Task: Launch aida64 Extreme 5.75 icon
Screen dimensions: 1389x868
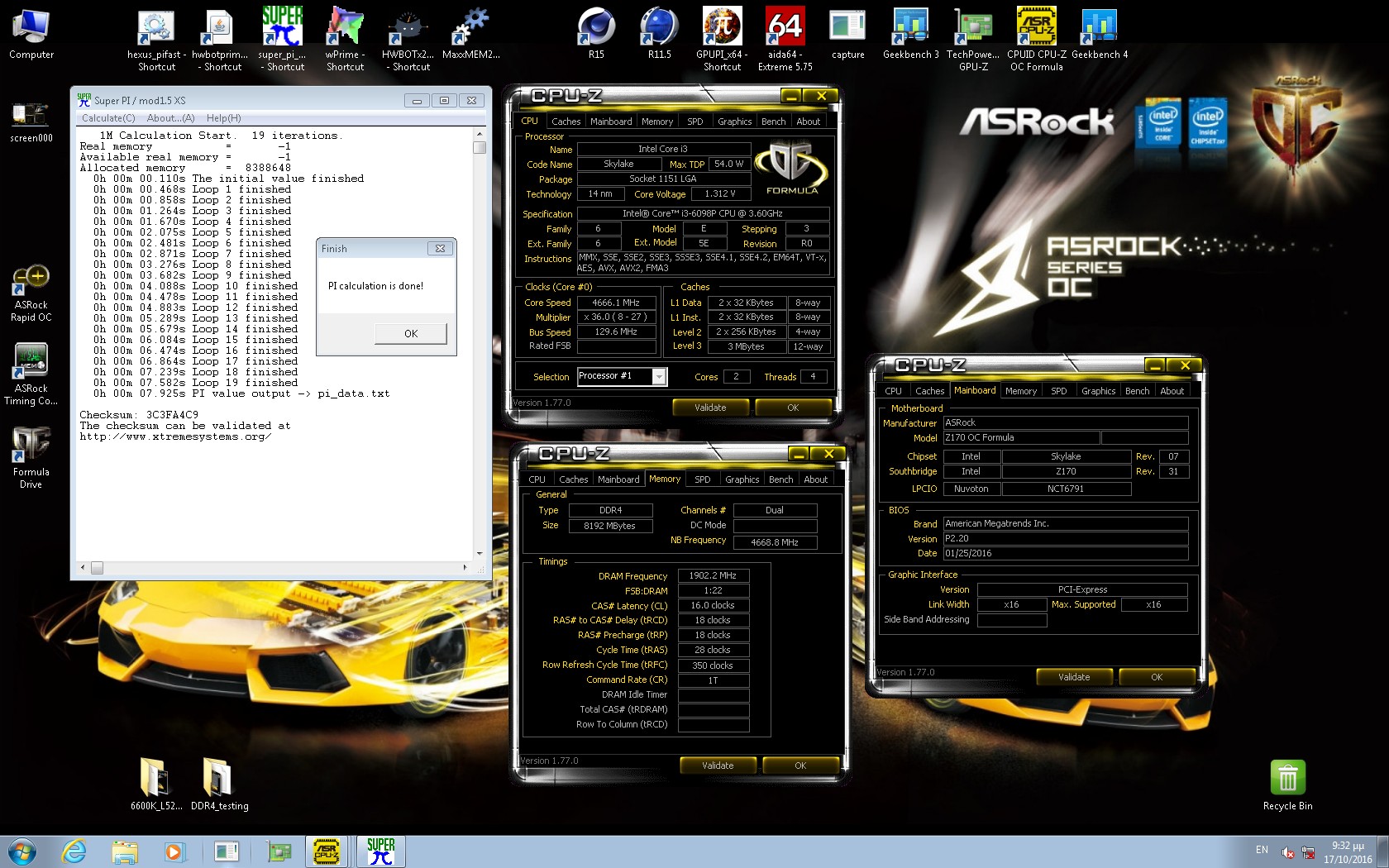Action: click(x=785, y=40)
